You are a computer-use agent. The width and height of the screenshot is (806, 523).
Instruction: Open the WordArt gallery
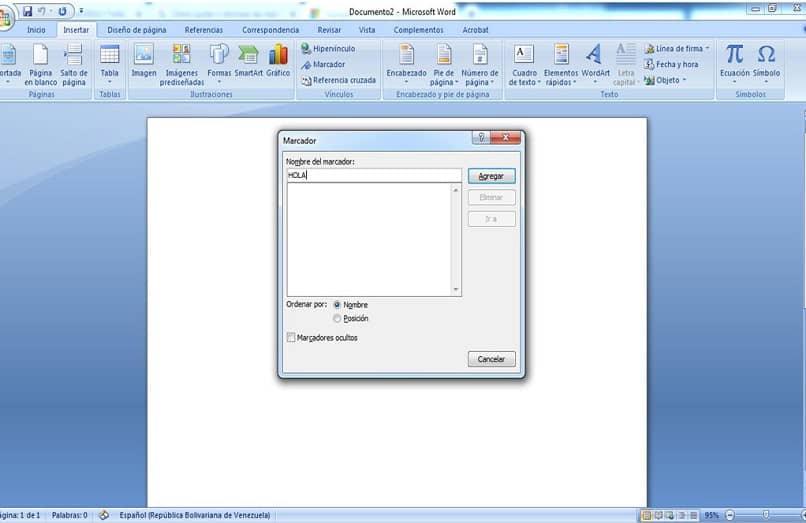click(x=595, y=65)
